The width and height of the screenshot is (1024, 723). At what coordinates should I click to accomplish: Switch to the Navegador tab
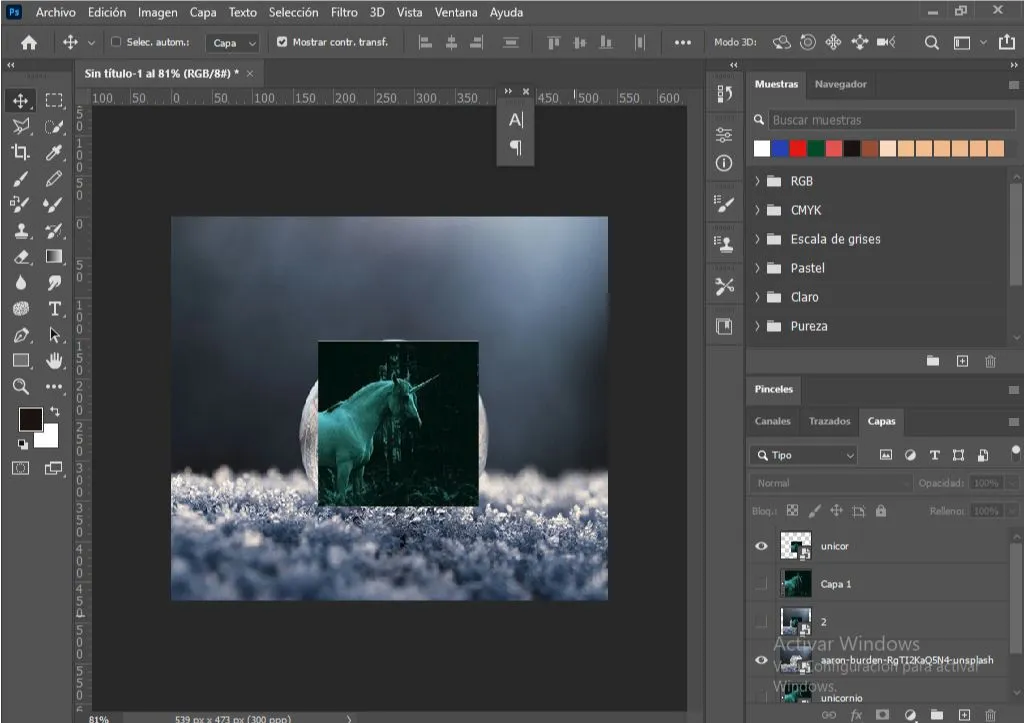(x=840, y=84)
